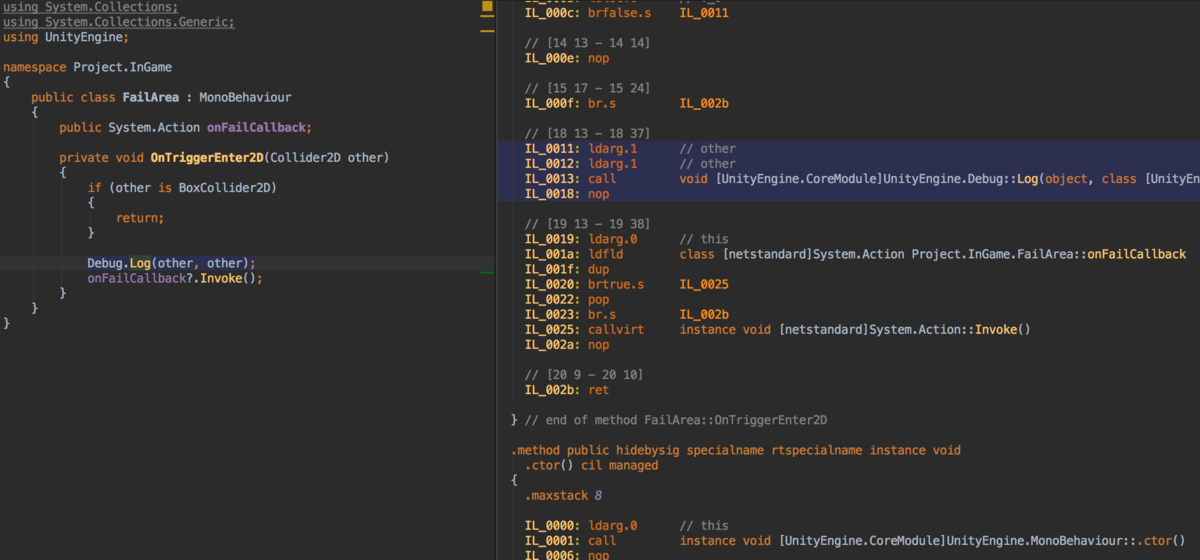Click the 'IL_0001:' call label
The width and height of the screenshot is (1200, 560).
[x=553, y=540]
